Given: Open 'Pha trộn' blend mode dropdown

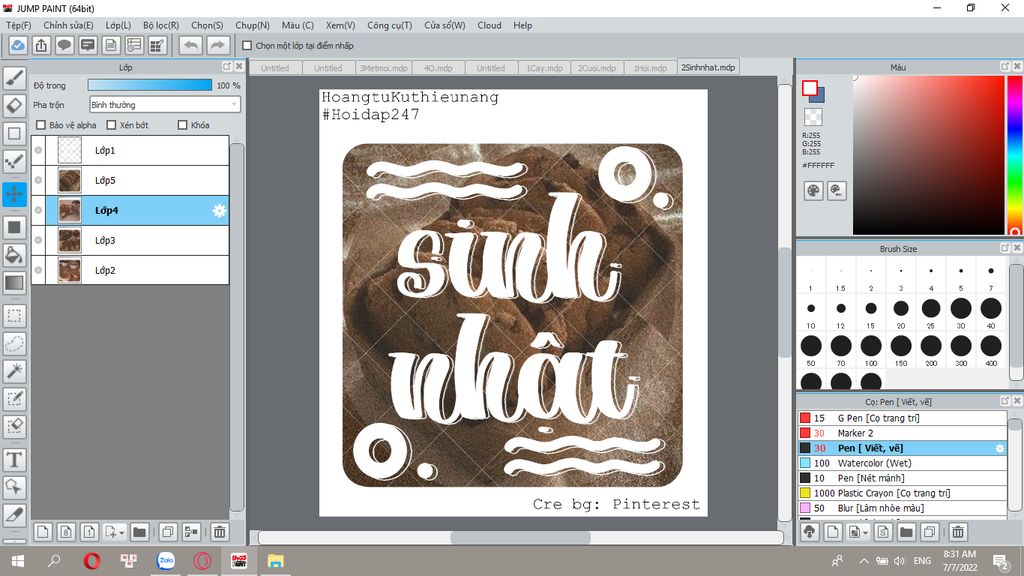Looking at the screenshot, I should point(165,104).
